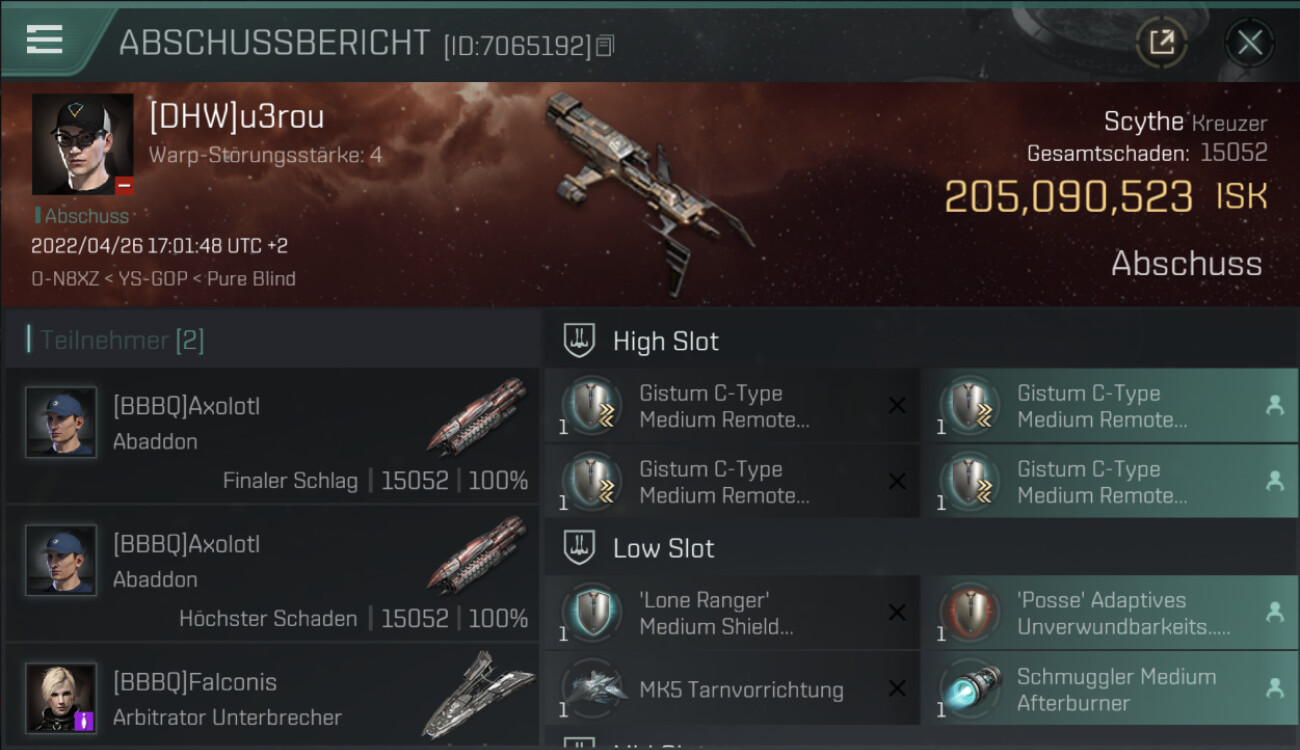Click the O-N8XZ system location link
Image resolution: width=1300 pixels, height=750 pixels.
[65, 279]
